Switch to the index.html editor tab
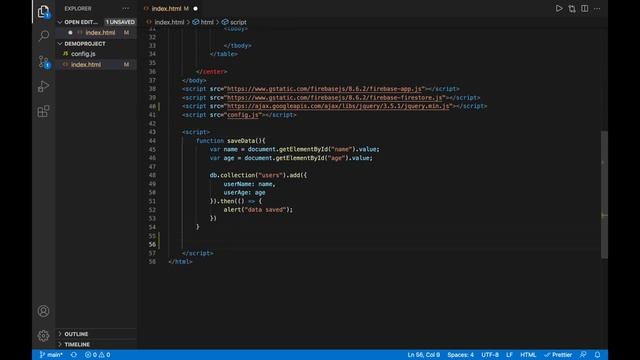The height and width of the screenshot is (360, 640). click(166, 8)
